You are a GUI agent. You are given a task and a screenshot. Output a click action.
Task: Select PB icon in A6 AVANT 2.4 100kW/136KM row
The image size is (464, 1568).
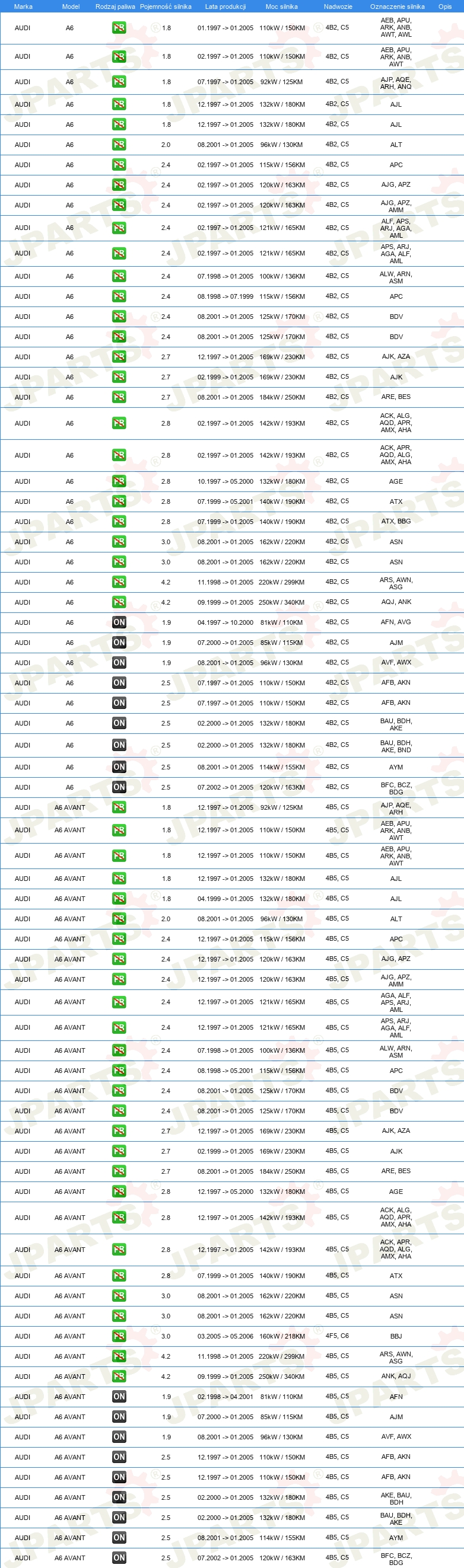(119, 1050)
